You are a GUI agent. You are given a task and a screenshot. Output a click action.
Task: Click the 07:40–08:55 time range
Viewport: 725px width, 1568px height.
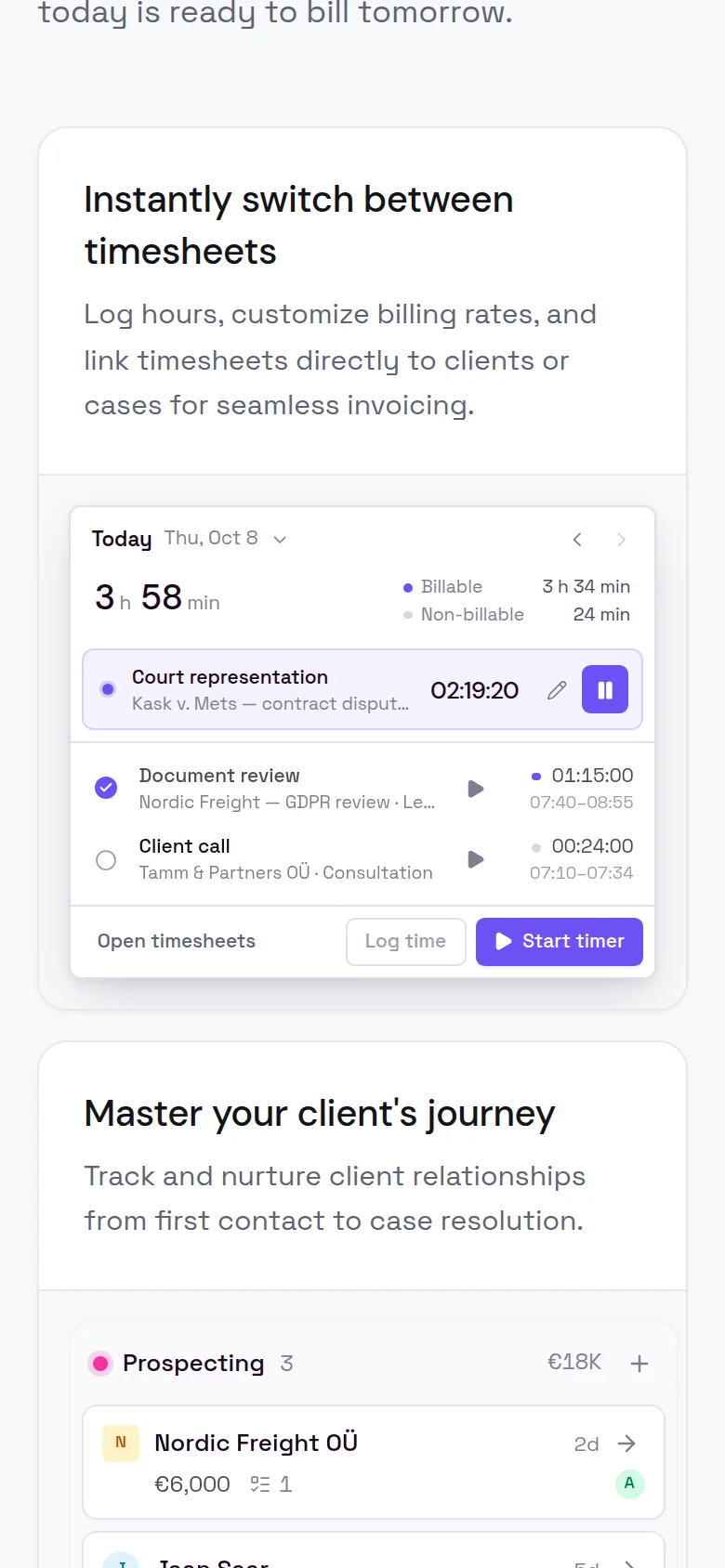tap(582, 802)
